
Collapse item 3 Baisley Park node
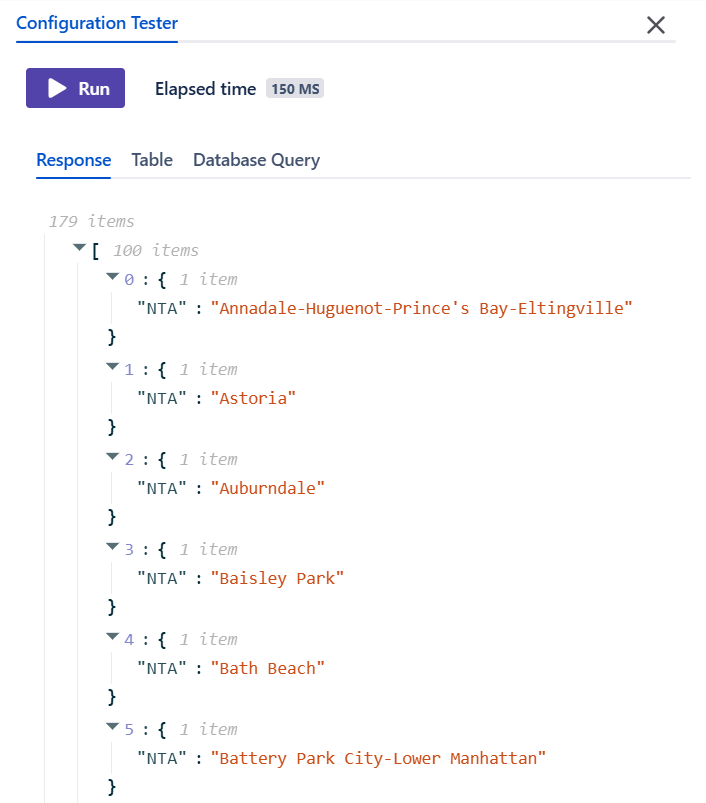tap(112, 547)
